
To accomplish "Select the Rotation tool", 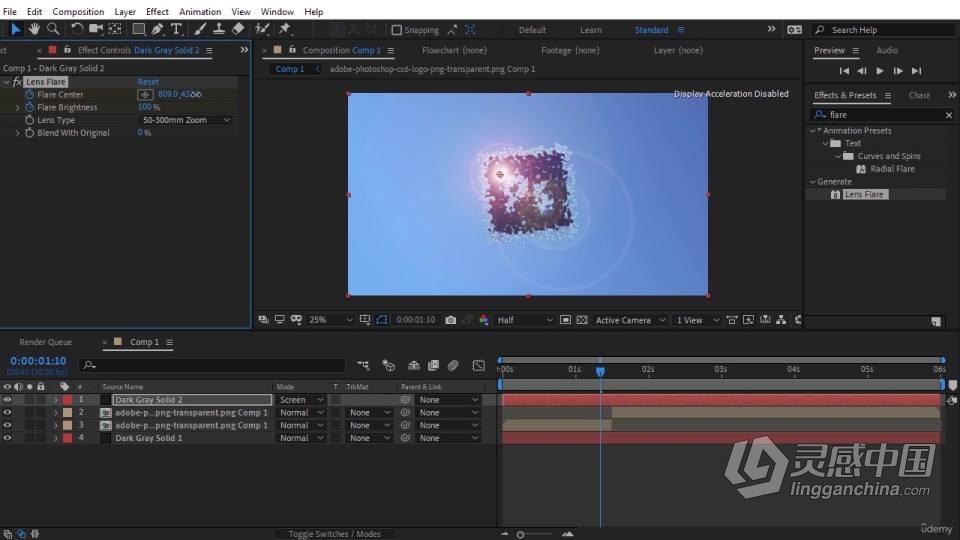I will click(77, 29).
